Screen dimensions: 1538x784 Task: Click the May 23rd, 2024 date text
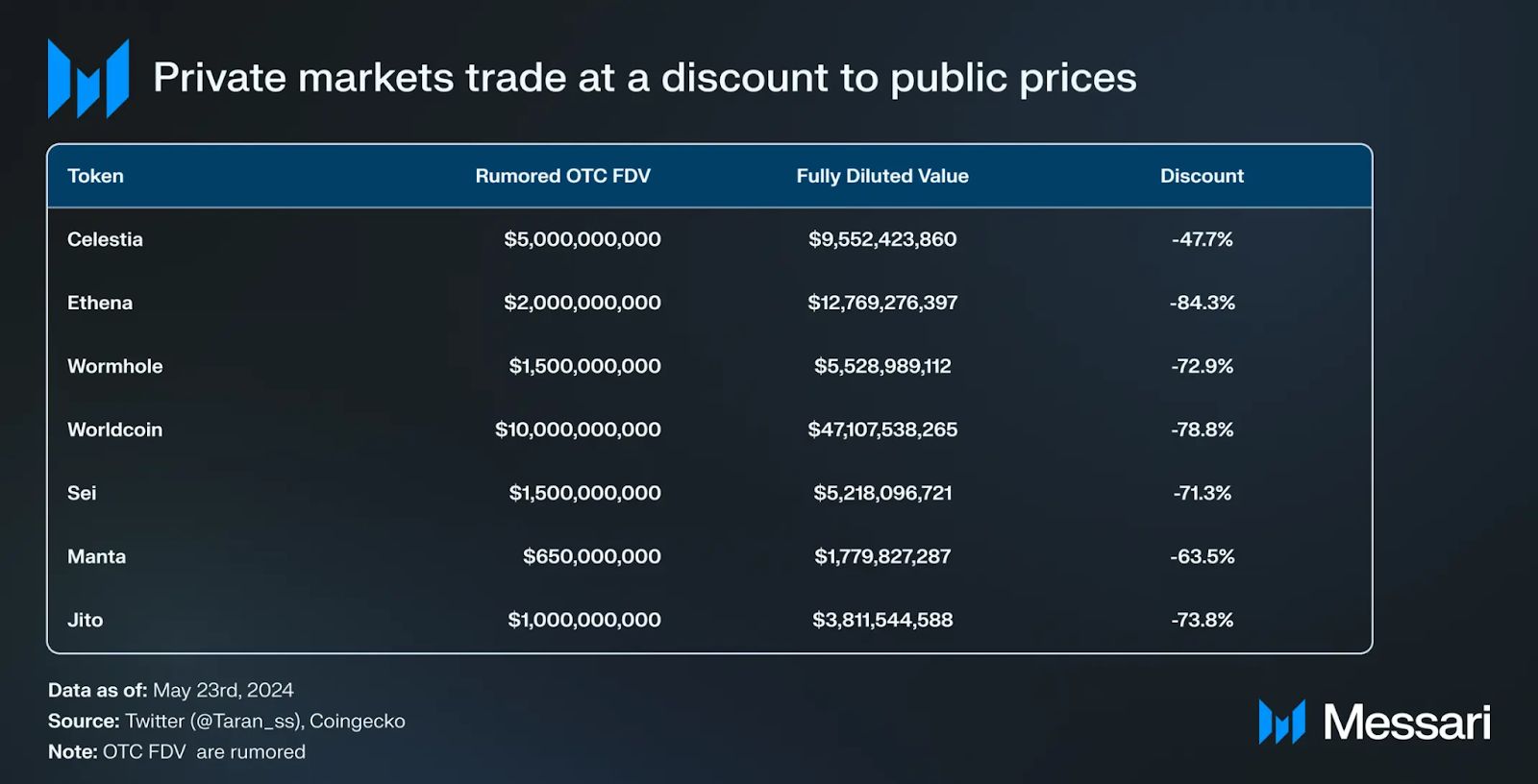point(223,690)
